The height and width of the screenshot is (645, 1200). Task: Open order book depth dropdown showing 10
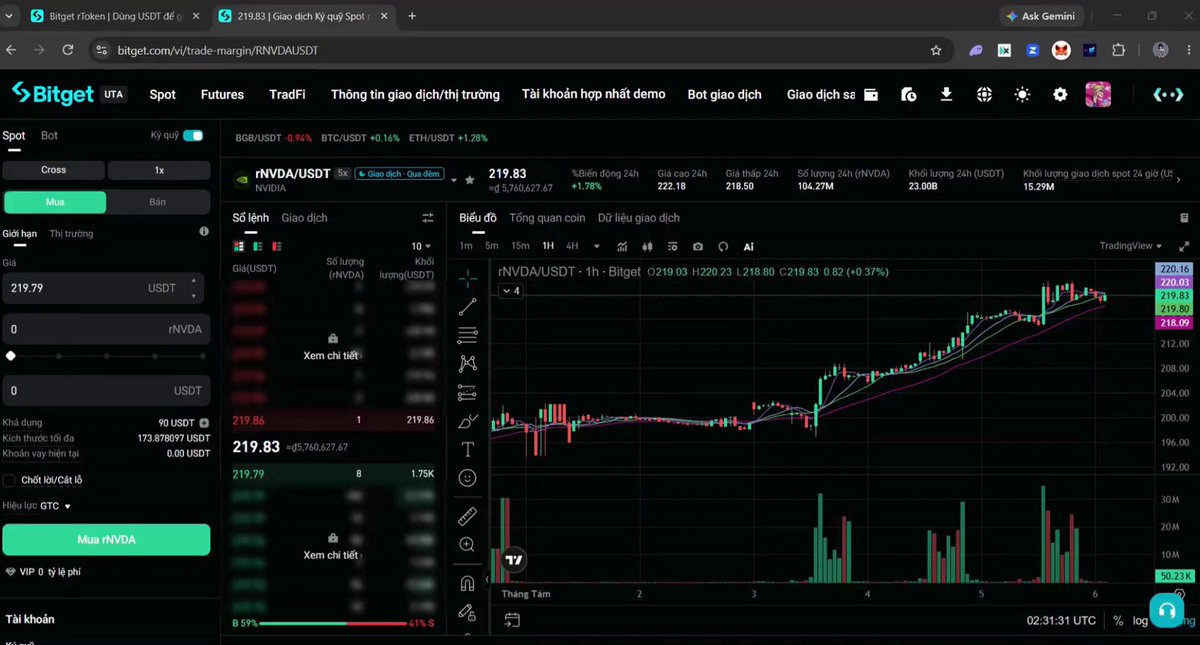point(422,246)
